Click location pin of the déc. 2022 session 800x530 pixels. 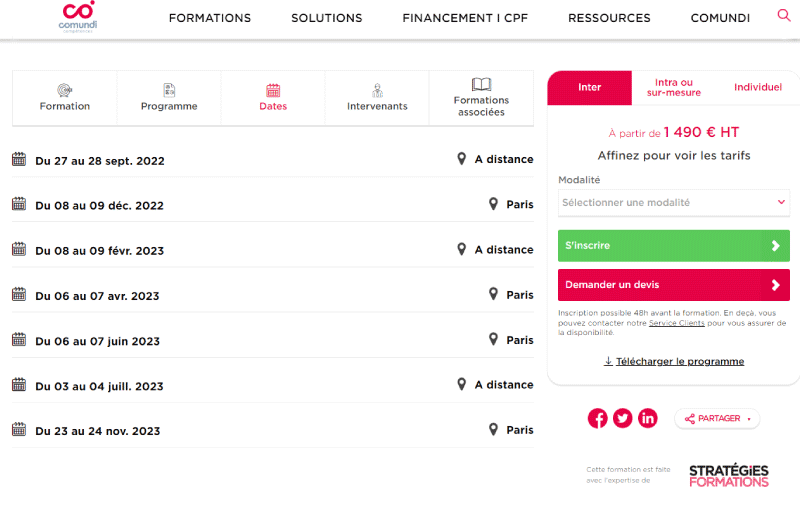[x=493, y=204]
